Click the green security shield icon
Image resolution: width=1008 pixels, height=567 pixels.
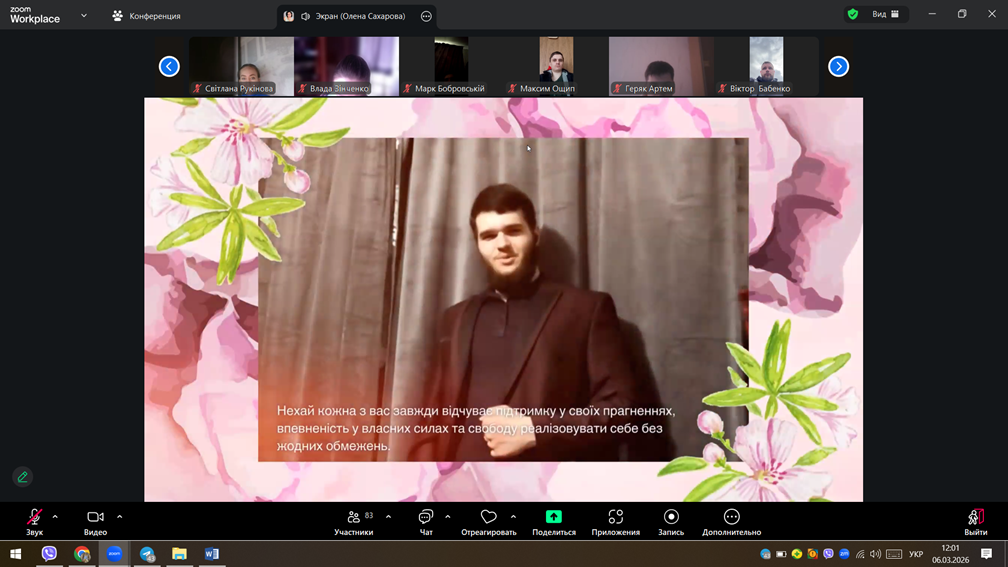point(852,14)
